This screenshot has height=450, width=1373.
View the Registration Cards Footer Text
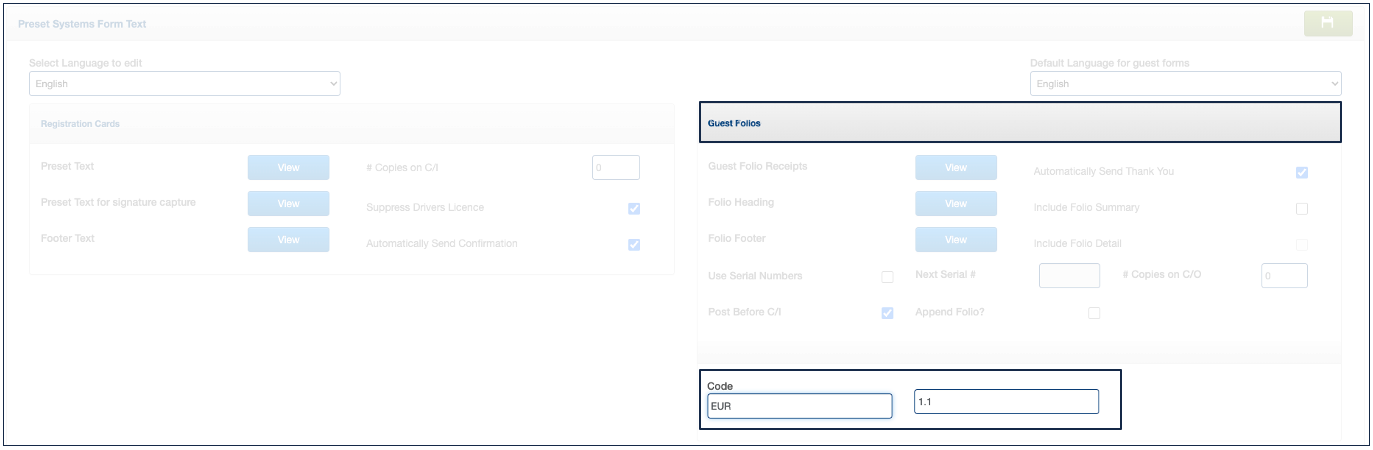(x=288, y=240)
